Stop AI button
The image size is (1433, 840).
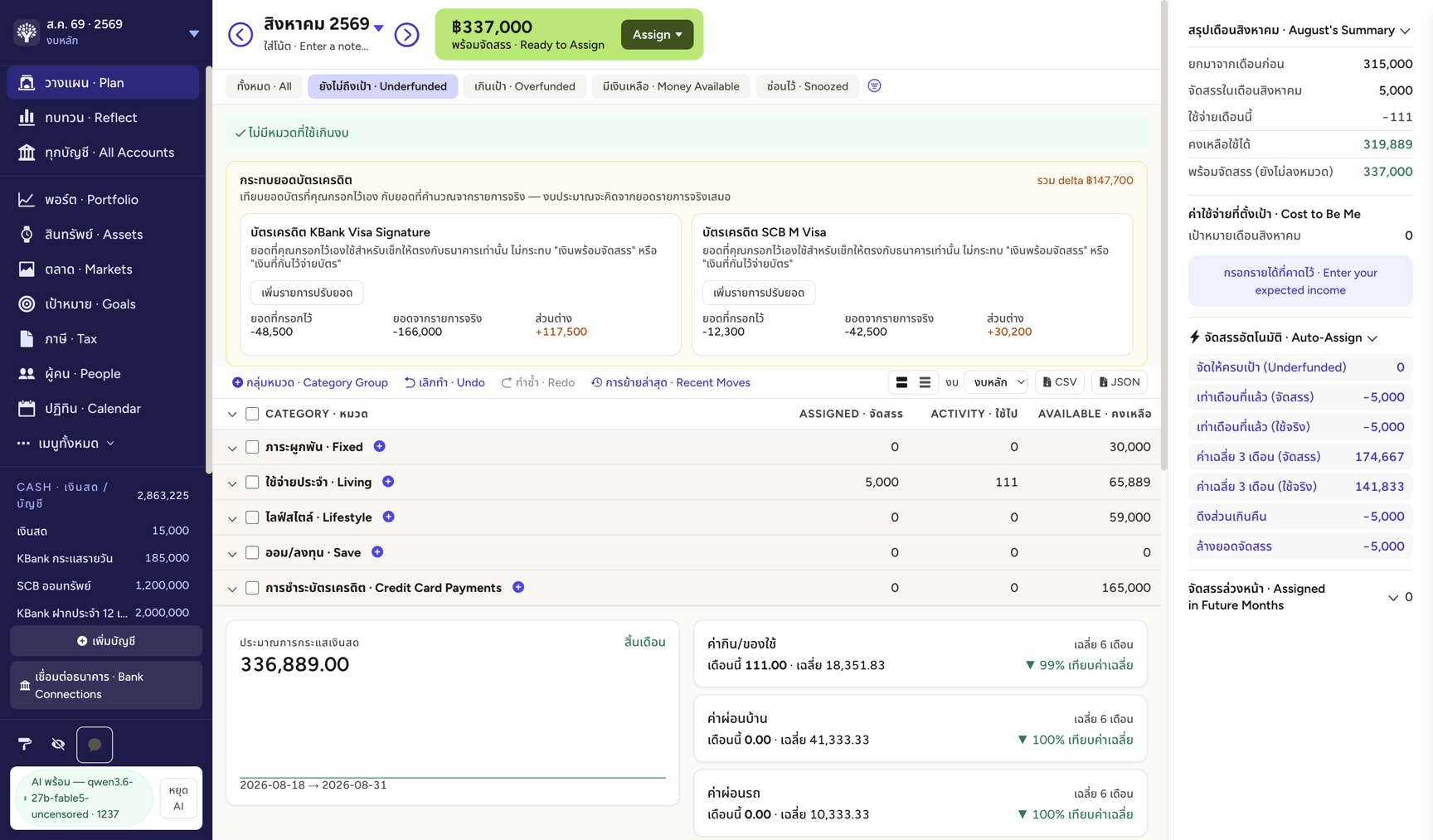click(x=177, y=798)
